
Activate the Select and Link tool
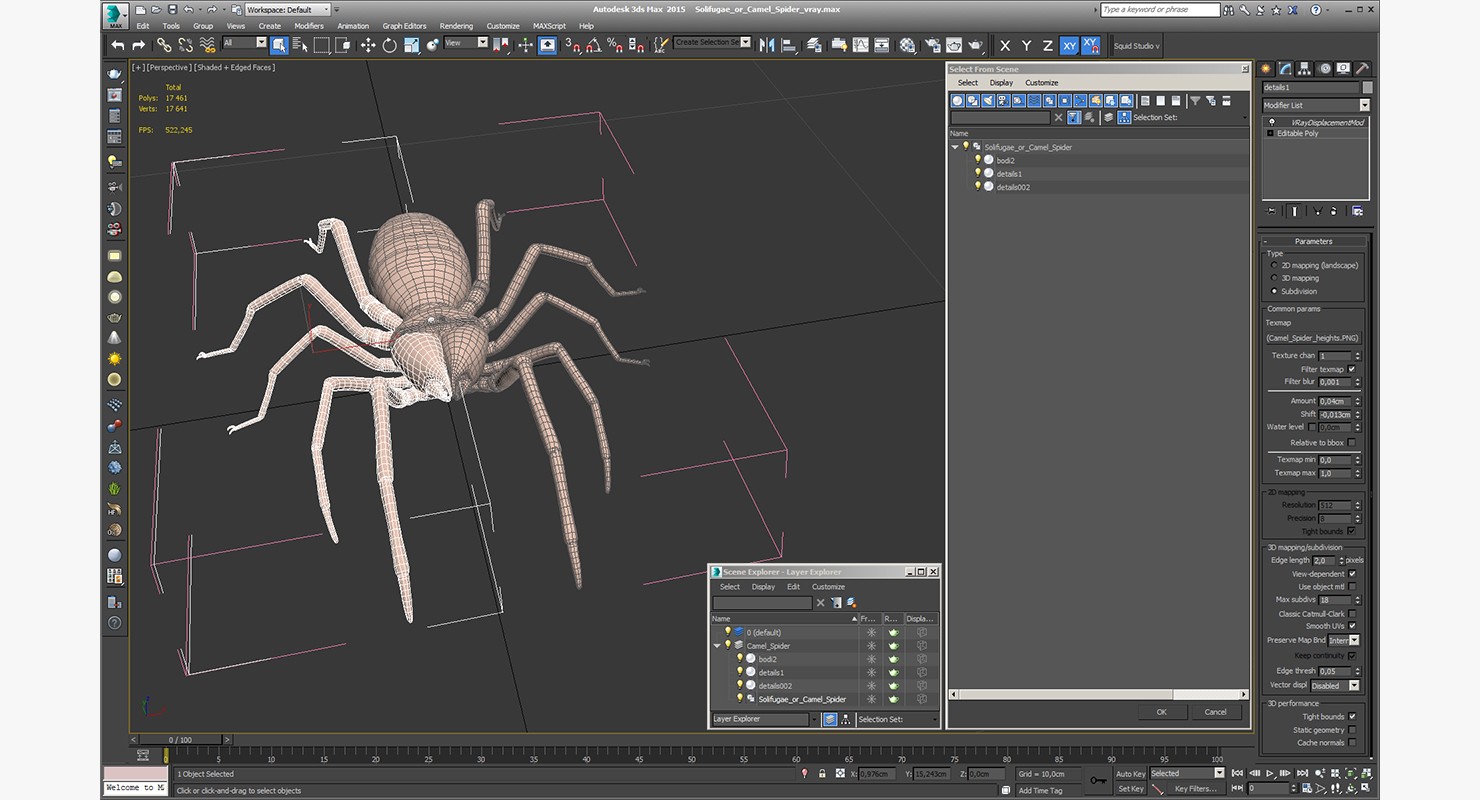(x=164, y=45)
